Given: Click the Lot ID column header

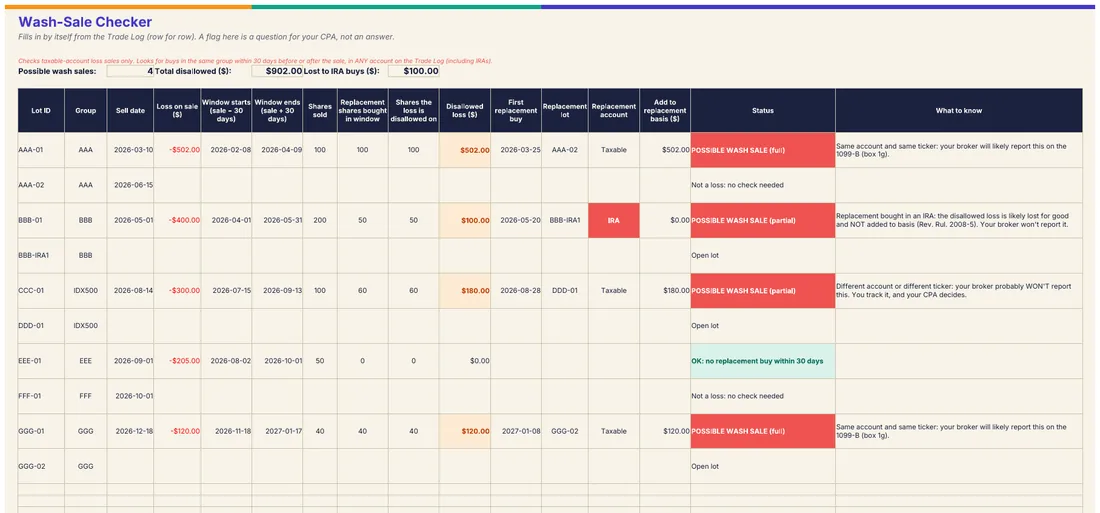Looking at the screenshot, I should pyautogui.click(x=41, y=110).
